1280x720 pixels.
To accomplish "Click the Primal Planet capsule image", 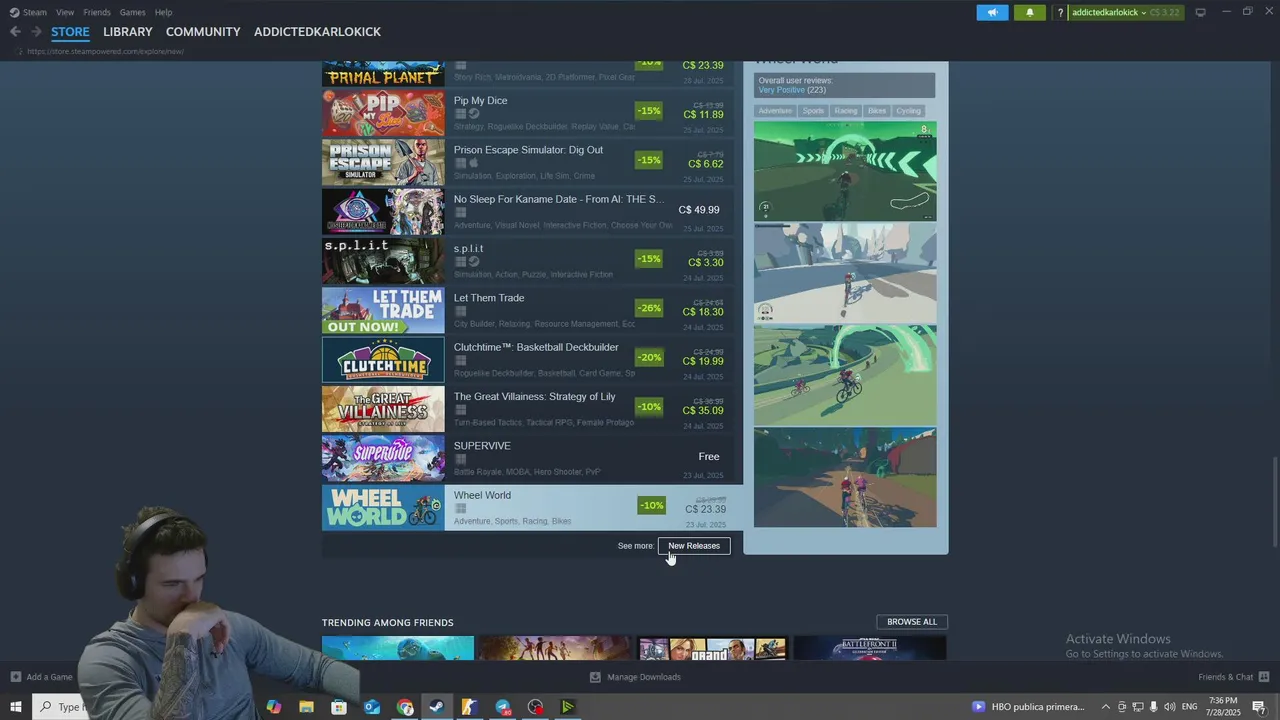I will pos(383,74).
